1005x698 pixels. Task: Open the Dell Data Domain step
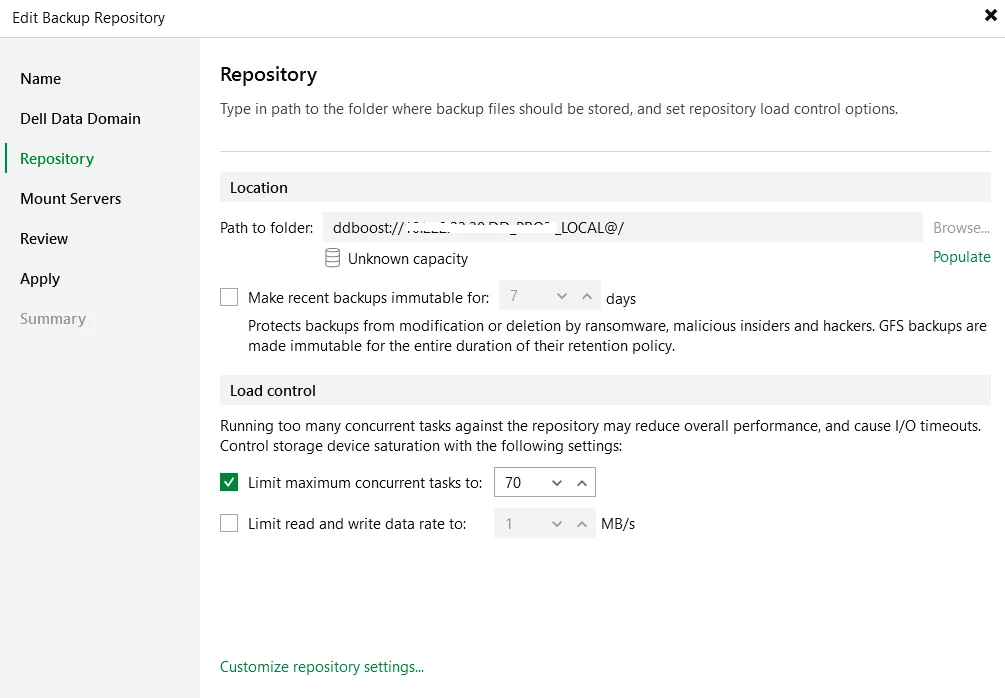coord(80,119)
